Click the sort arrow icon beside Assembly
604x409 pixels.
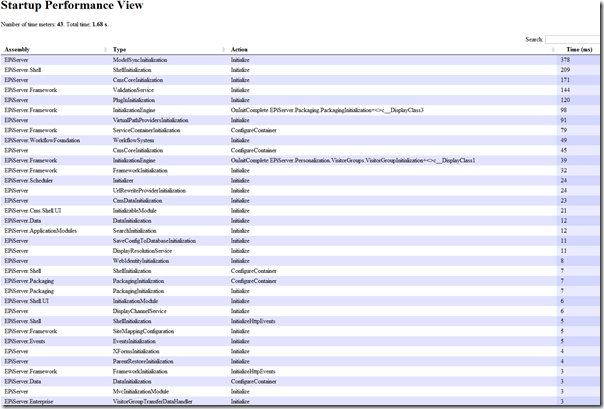tap(105, 50)
